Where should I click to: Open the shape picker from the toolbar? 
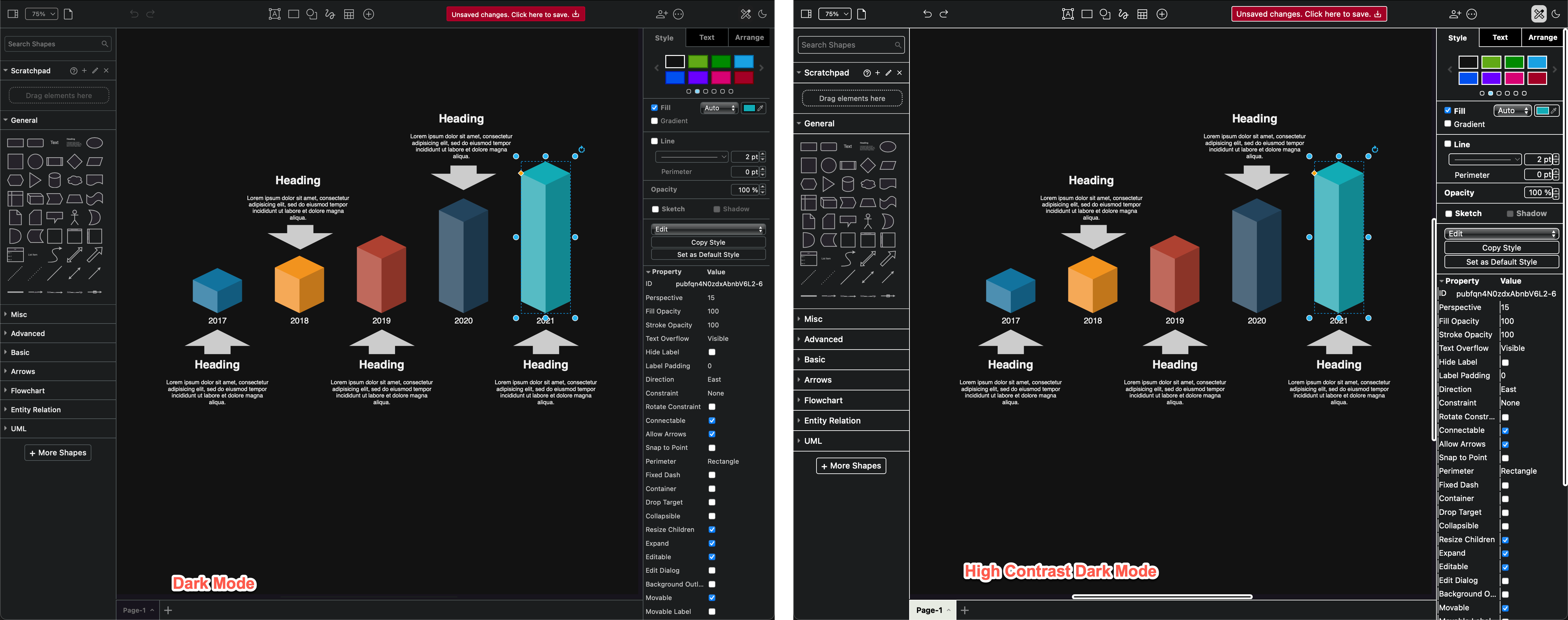click(x=312, y=14)
